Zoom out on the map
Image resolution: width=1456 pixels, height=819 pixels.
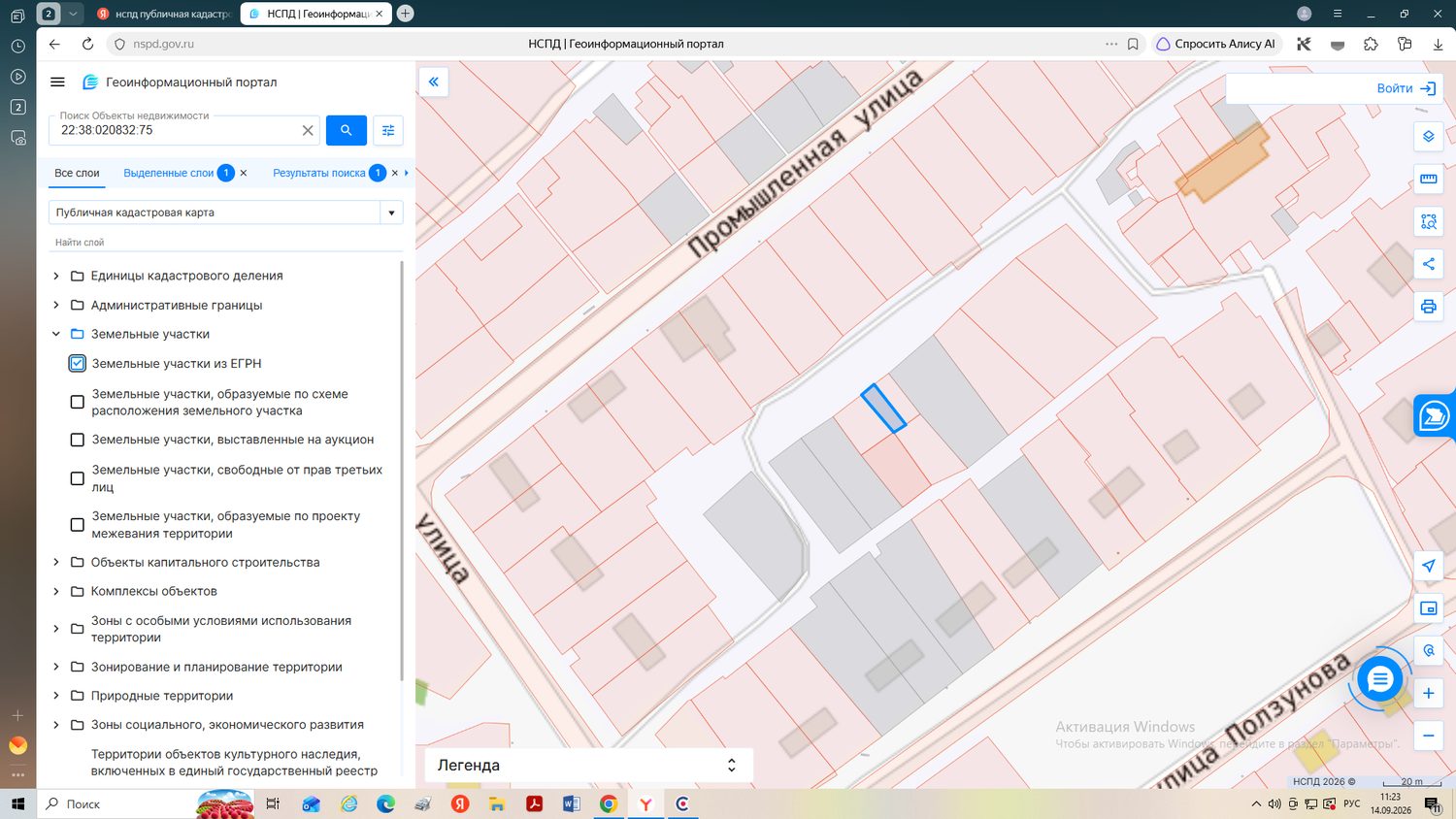click(x=1429, y=736)
